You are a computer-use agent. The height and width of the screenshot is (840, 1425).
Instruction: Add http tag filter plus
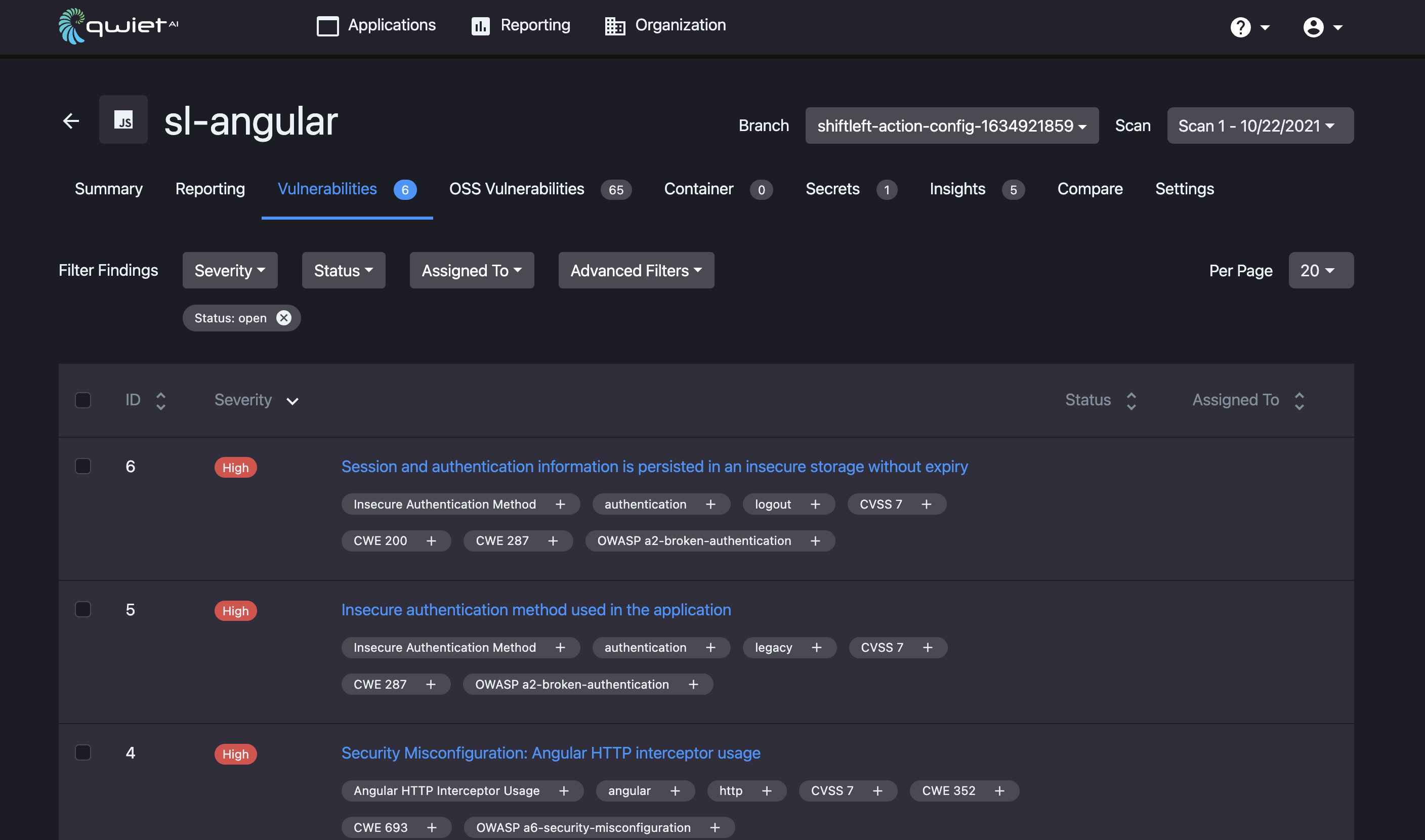pos(767,791)
